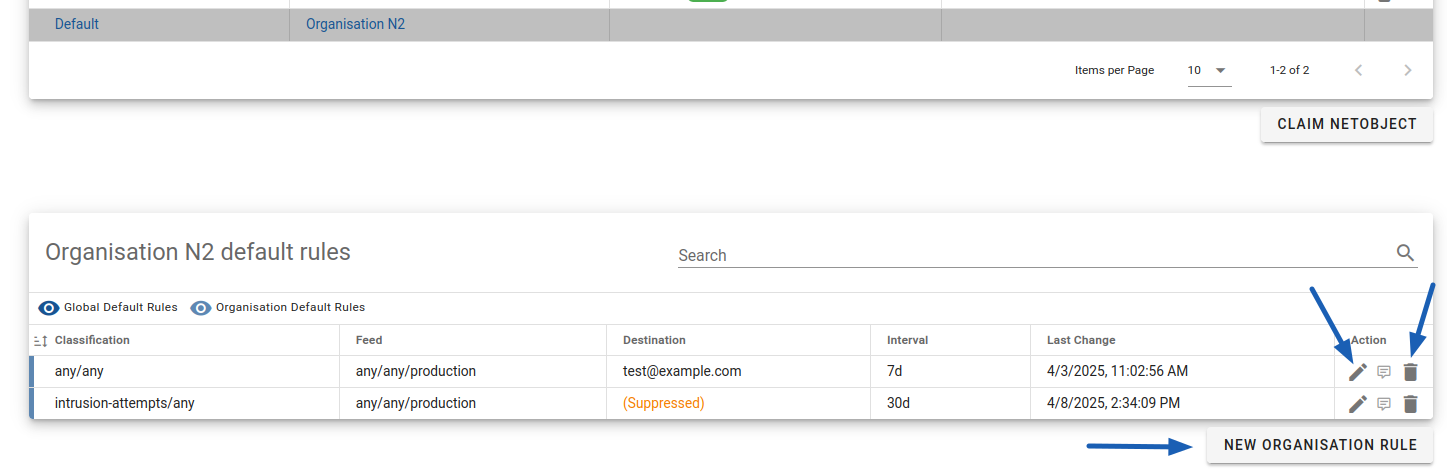This screenshot has width=1447, height=476.
Task: Edit the any/any rule with pencil icon
Action: pyautogui.click(x=1357, y=372)
